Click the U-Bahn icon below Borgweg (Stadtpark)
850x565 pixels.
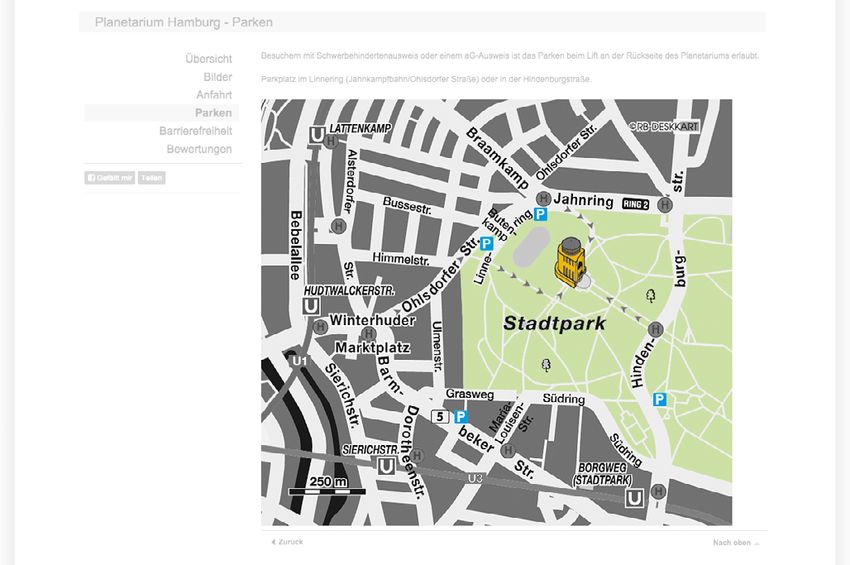click(634, 498)
